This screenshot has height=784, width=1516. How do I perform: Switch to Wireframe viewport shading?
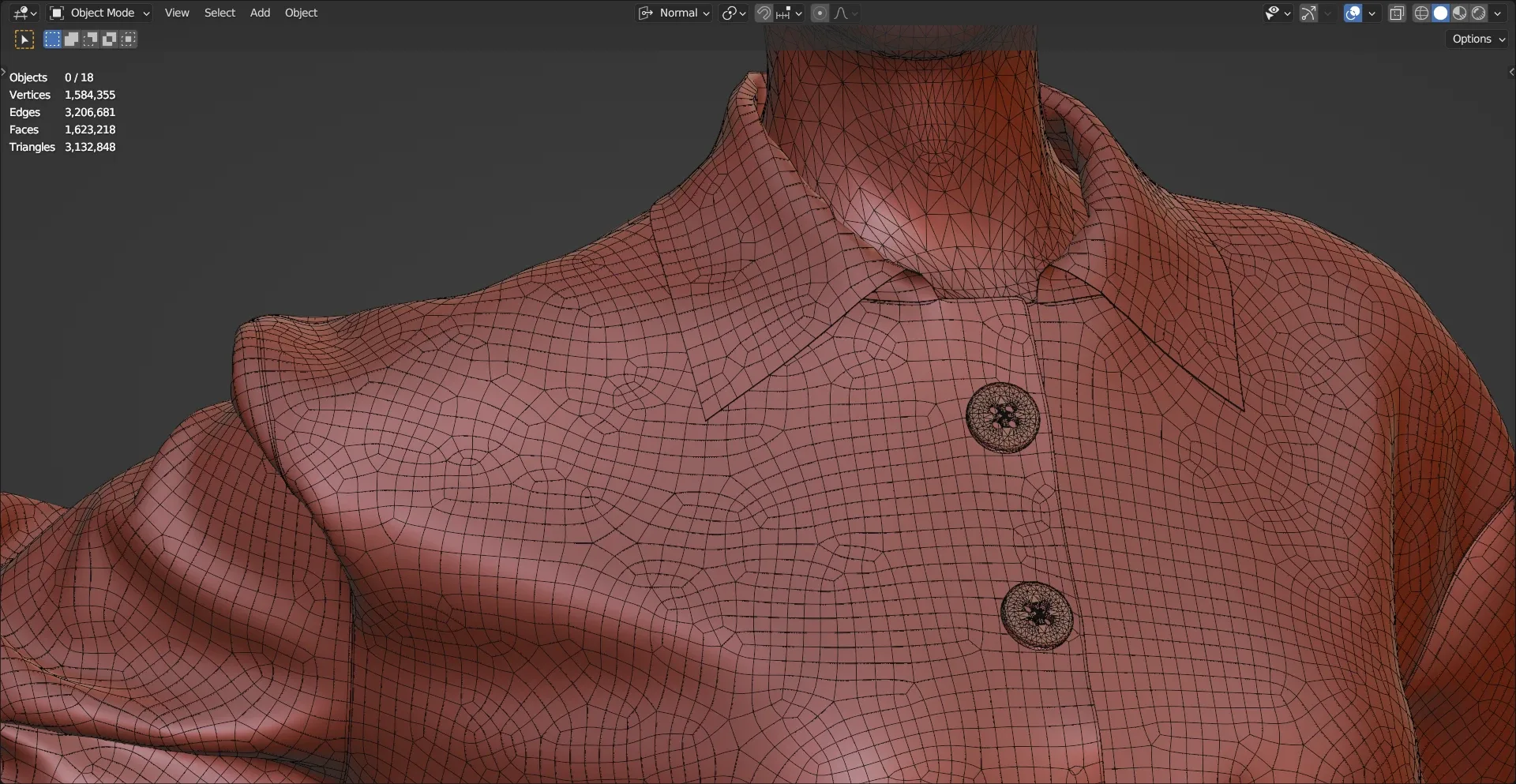(1421, 13)
